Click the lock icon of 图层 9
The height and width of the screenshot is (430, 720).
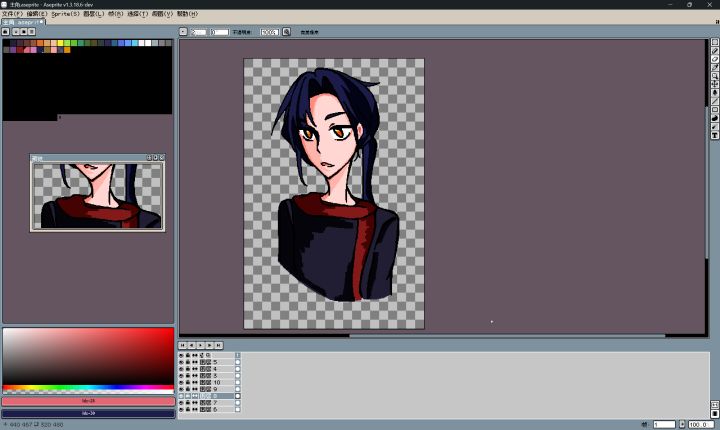(188, 389)
